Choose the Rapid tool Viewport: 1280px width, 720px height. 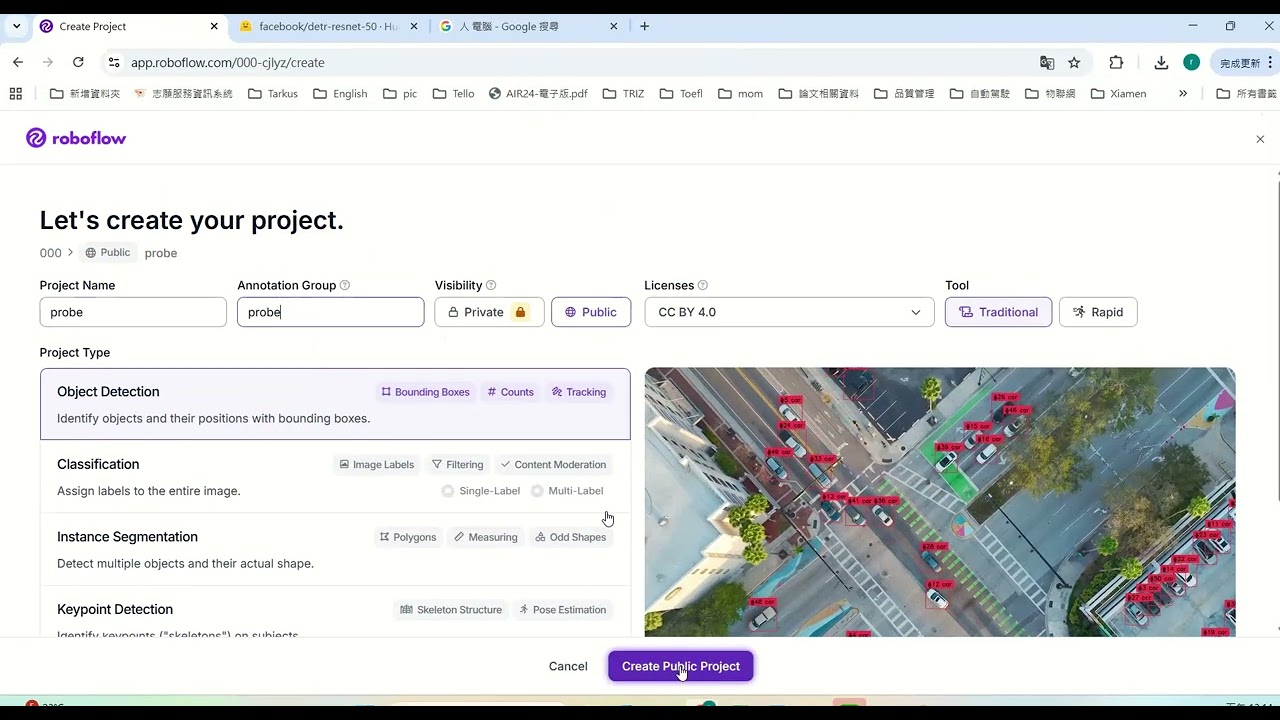1098,312
